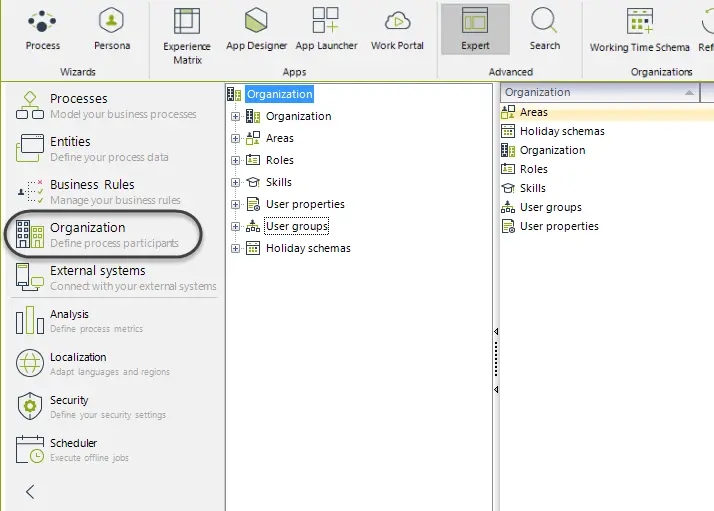The height and width of the screenshot is (511, 714).
Task: Select 'User groups' row text in list
Action: (x=551, y=207)
